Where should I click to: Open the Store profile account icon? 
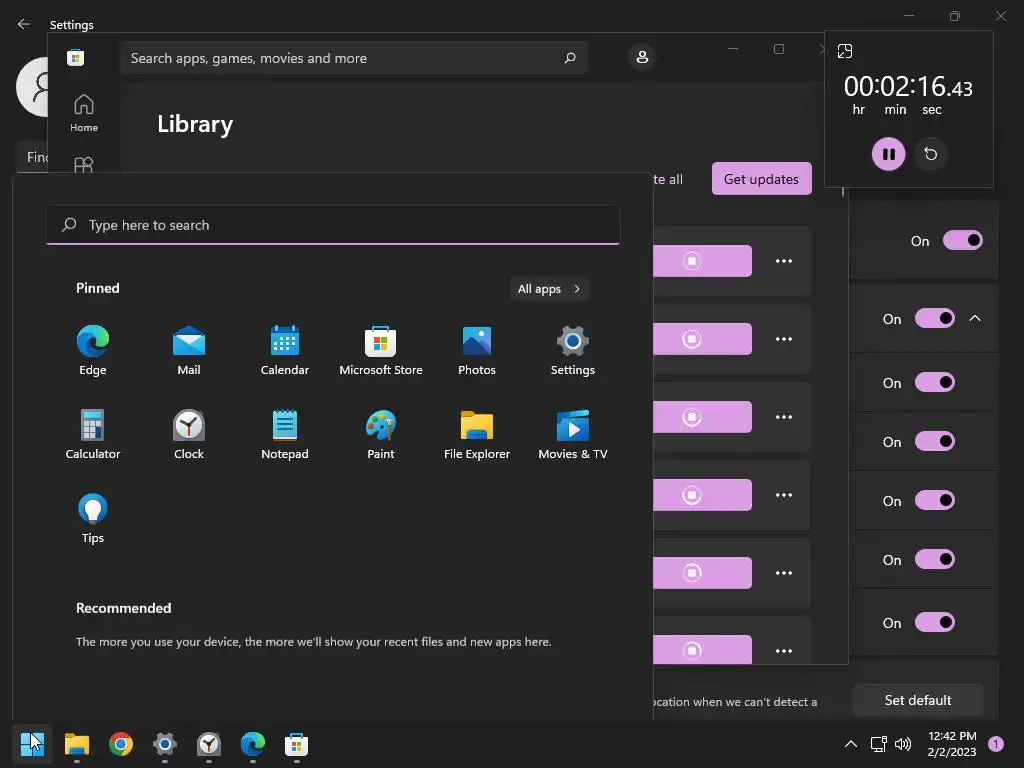tap(642, 57)
